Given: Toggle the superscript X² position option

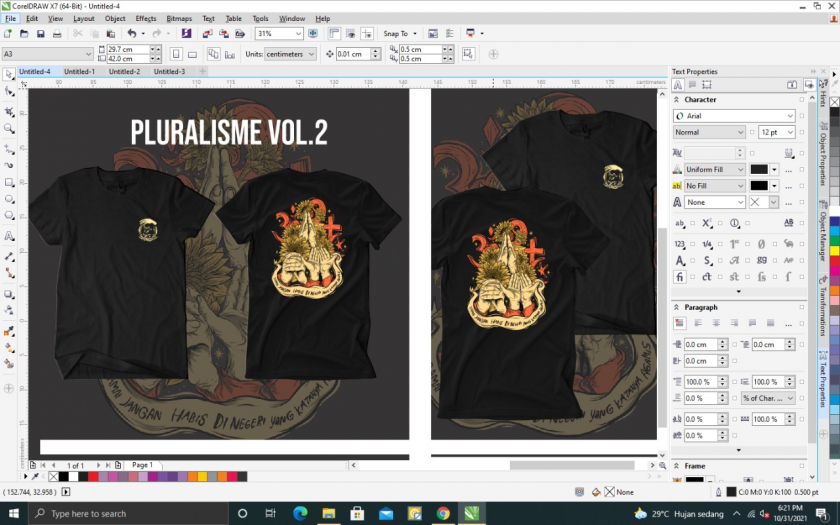Looking at the screenshot, I should tap(707, 223).
